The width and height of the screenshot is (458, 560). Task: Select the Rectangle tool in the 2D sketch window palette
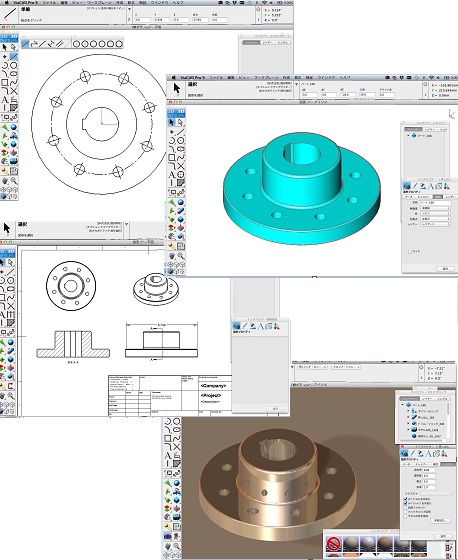[5, 83]
